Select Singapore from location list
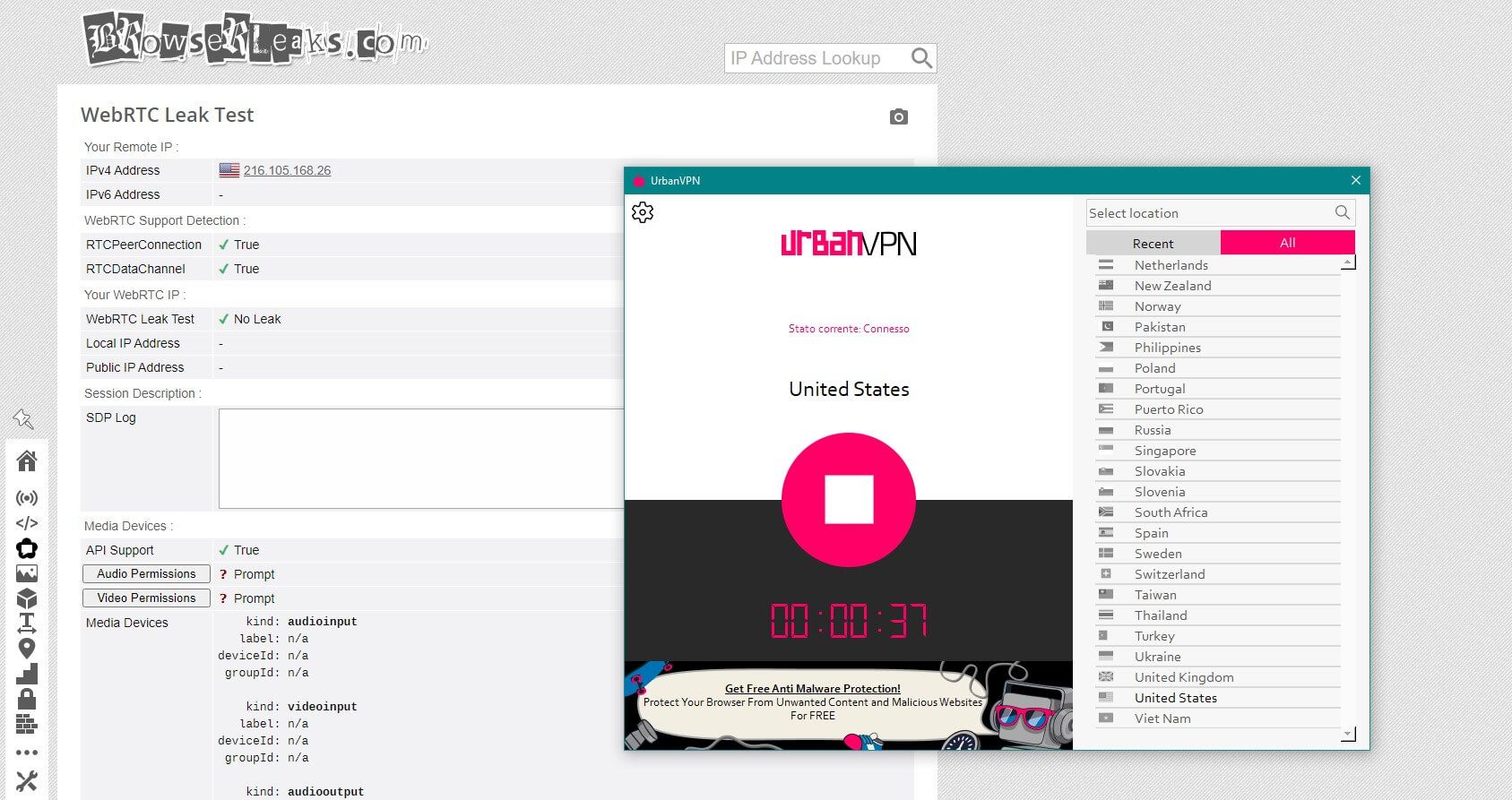Image resolution: width=1512 pixels, height=800 pixels. point(1218,451)
